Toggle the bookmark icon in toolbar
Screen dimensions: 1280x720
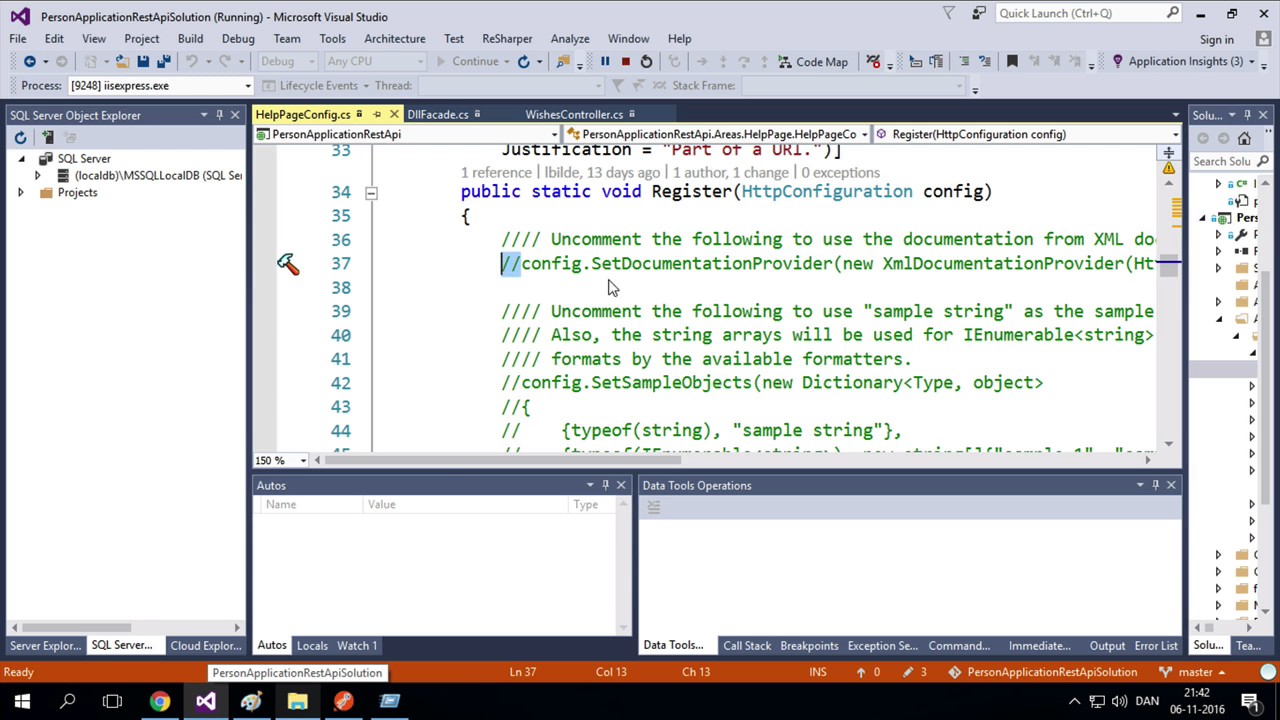pos(1012,62)
